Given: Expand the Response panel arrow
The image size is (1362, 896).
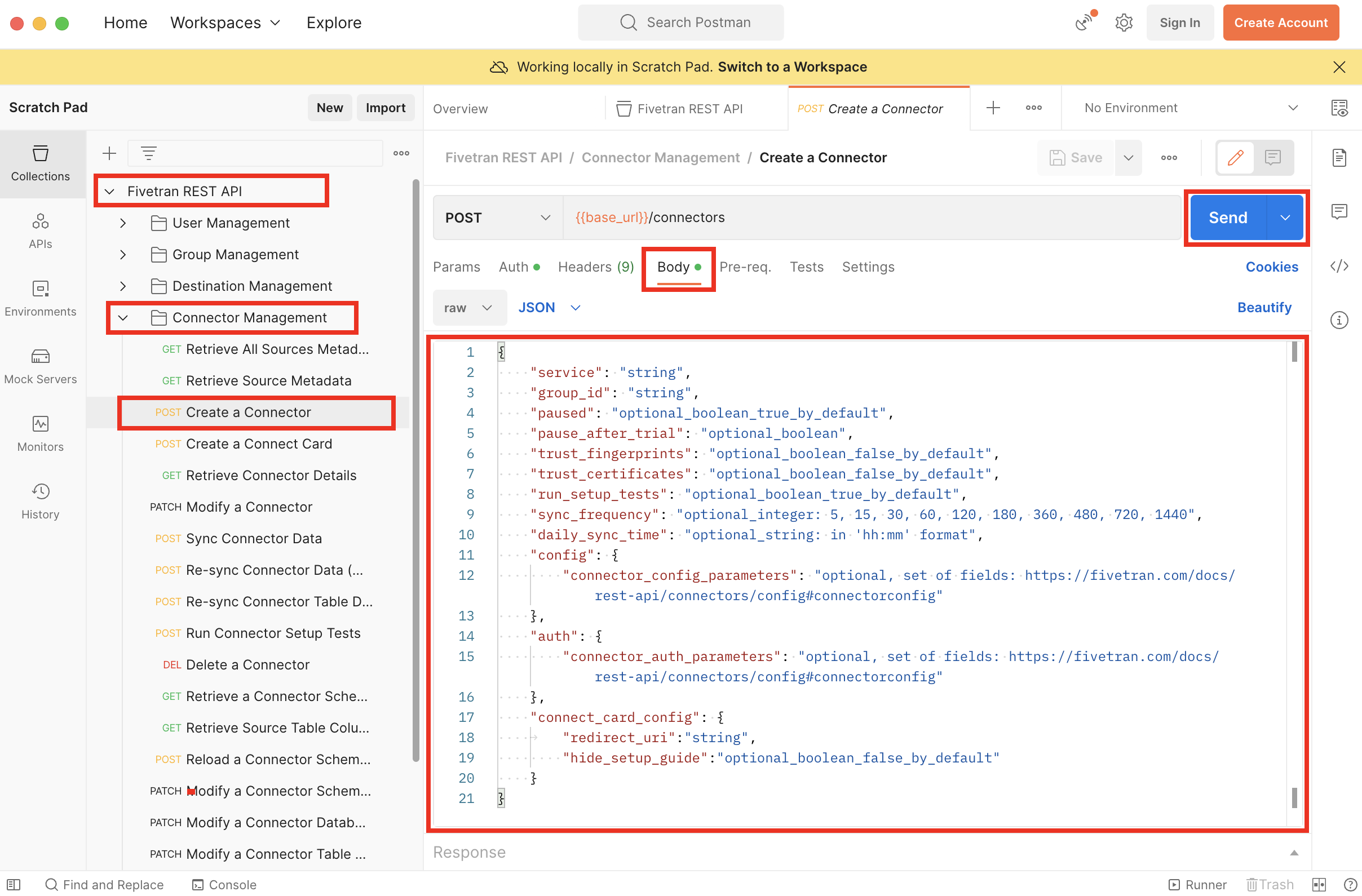Looking at the screenshot, I should click(x=1293, y=853).
